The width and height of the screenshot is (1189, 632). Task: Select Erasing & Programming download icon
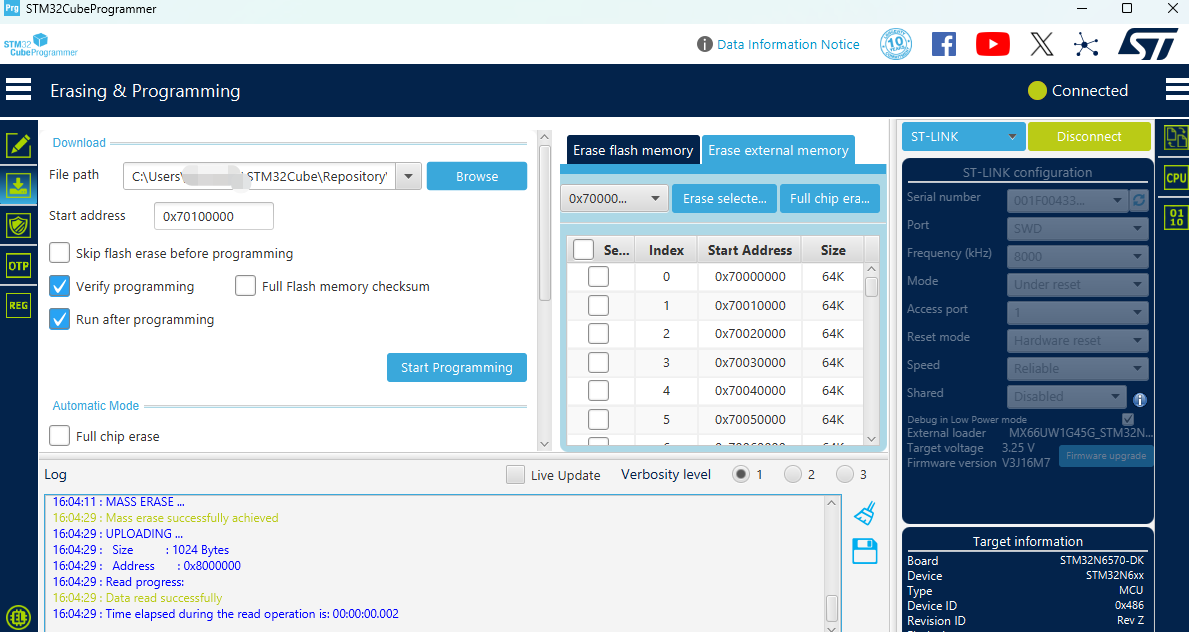coord(18,185)
